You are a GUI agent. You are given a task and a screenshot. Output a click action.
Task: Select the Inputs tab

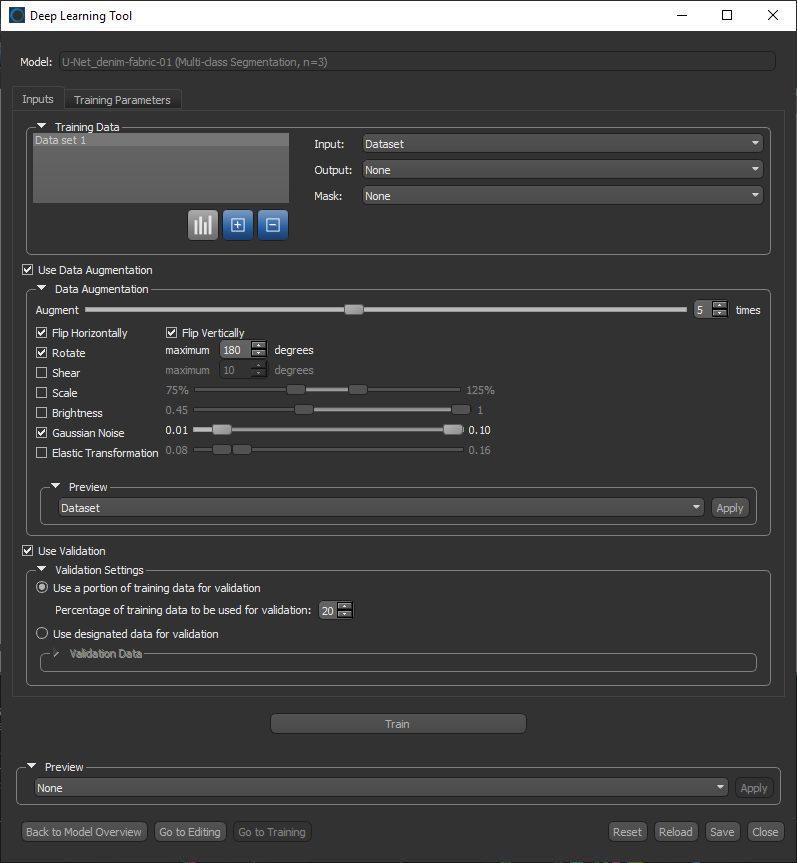pos(38,100)
